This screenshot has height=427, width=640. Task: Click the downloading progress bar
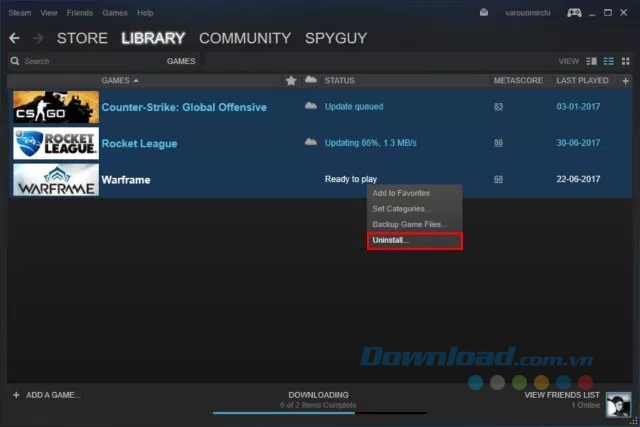tap(318, 411)
